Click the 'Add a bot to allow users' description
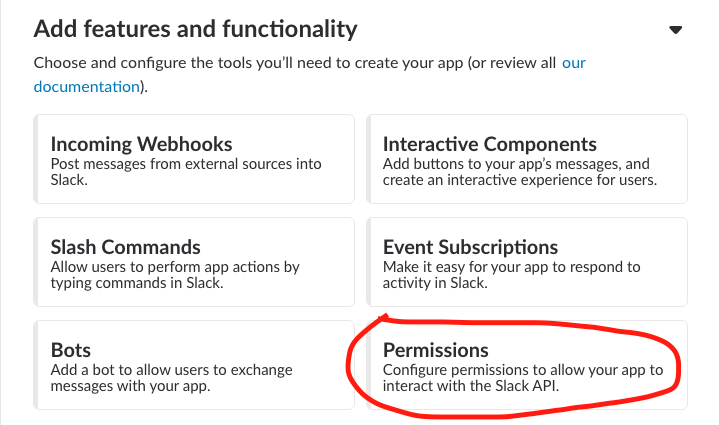The height and width of the screenshot is (425, 719). [171, 378]
